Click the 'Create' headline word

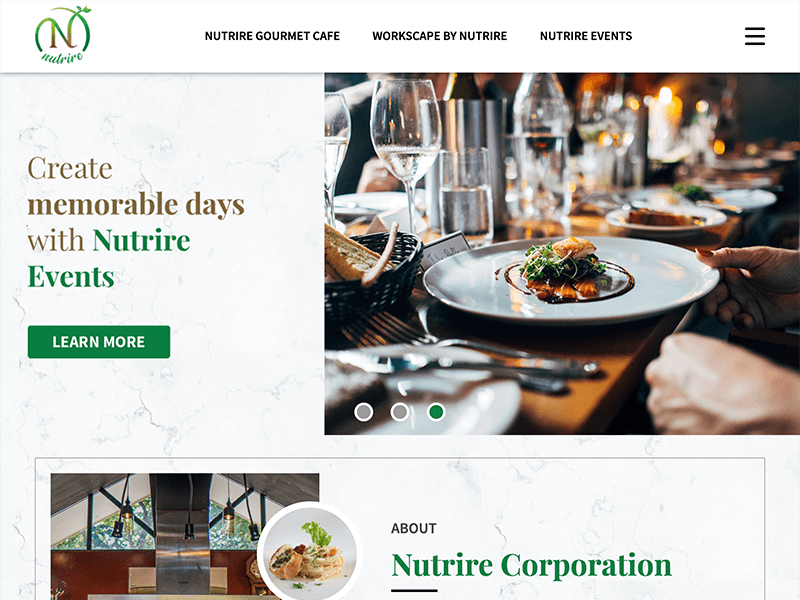pyautogui.click(x=70, y=168)
